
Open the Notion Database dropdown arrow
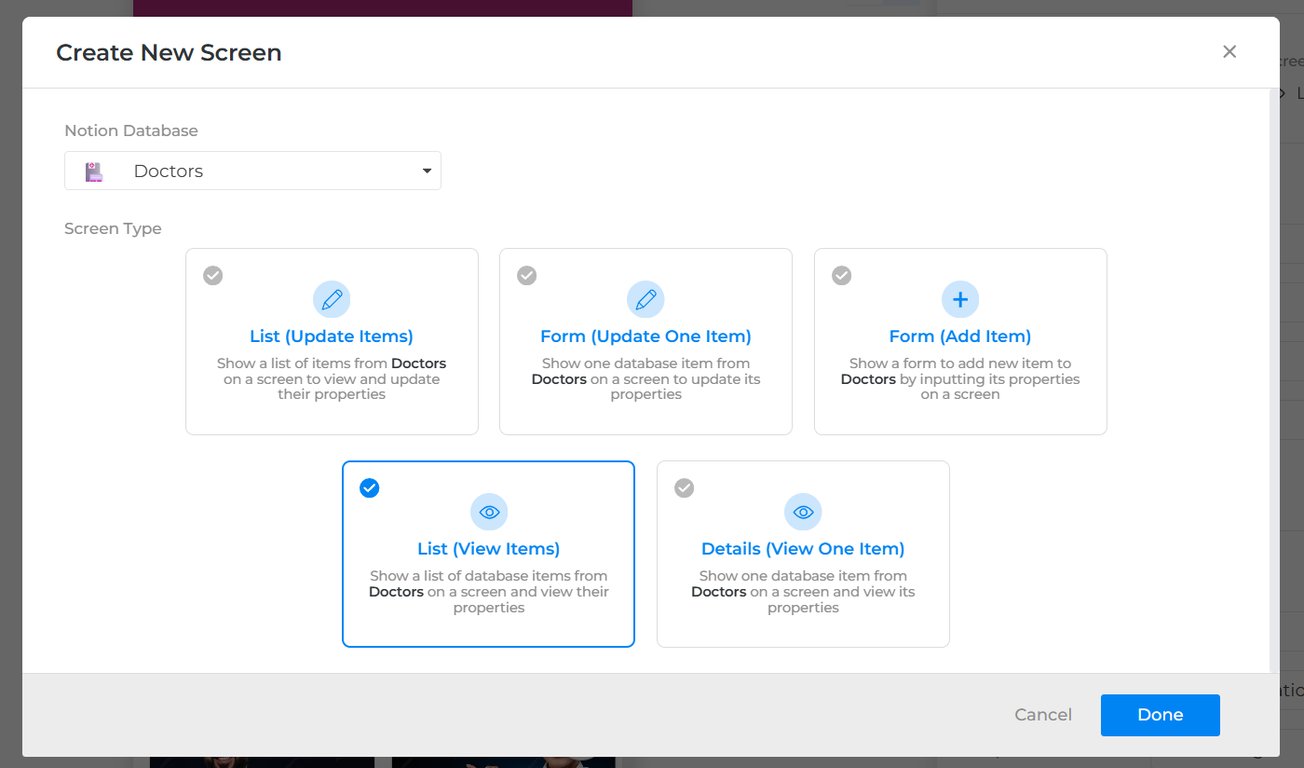click(427, 171)
